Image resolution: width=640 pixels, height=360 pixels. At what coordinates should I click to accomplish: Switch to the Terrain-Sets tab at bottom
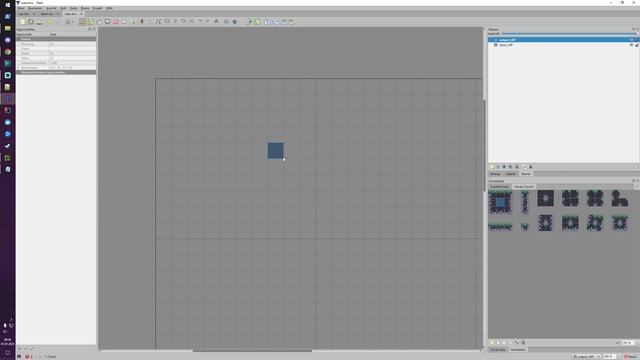point(498,350)
